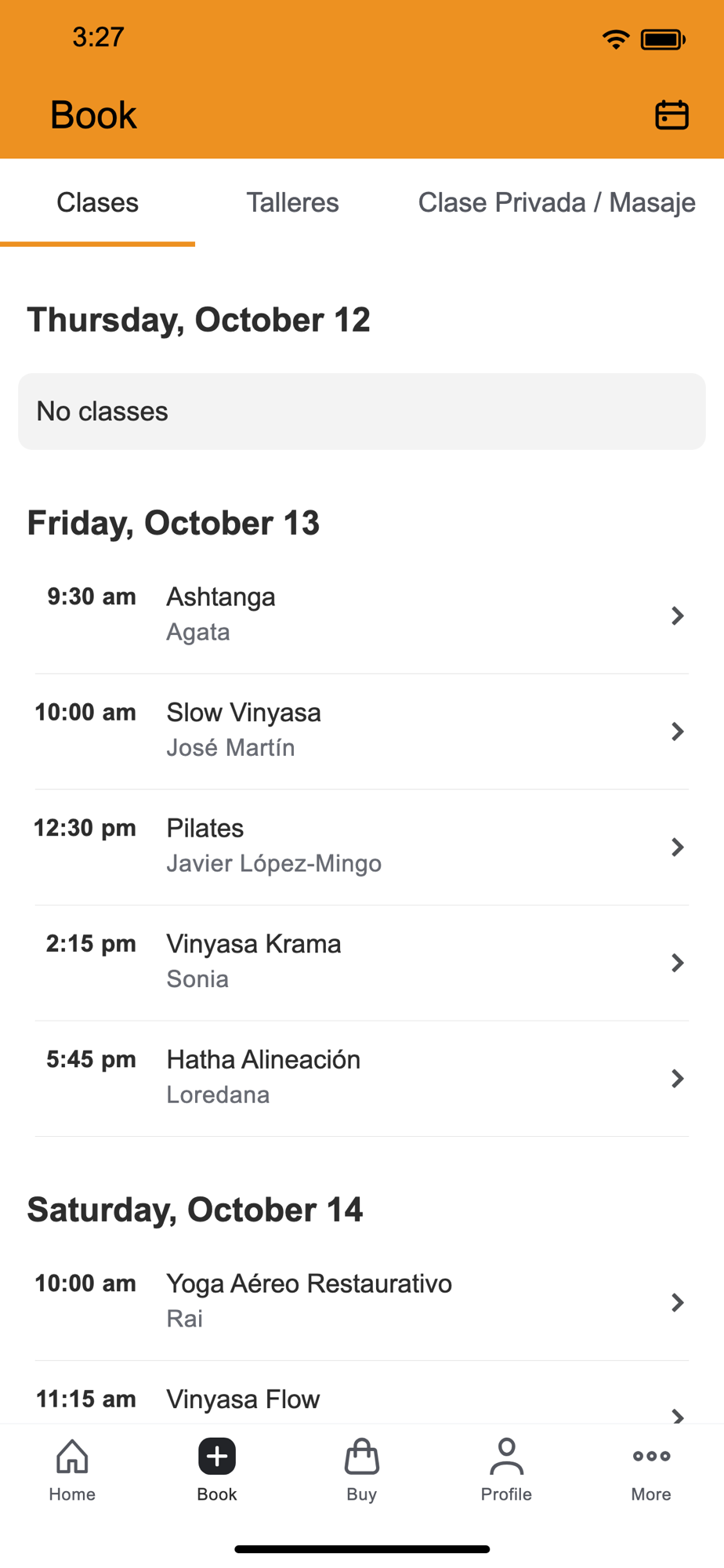This screenshot has height=1568, width=724.
Task: Open the 11:15 am Vinyasa Flow class
Action: pos(243,1400)
